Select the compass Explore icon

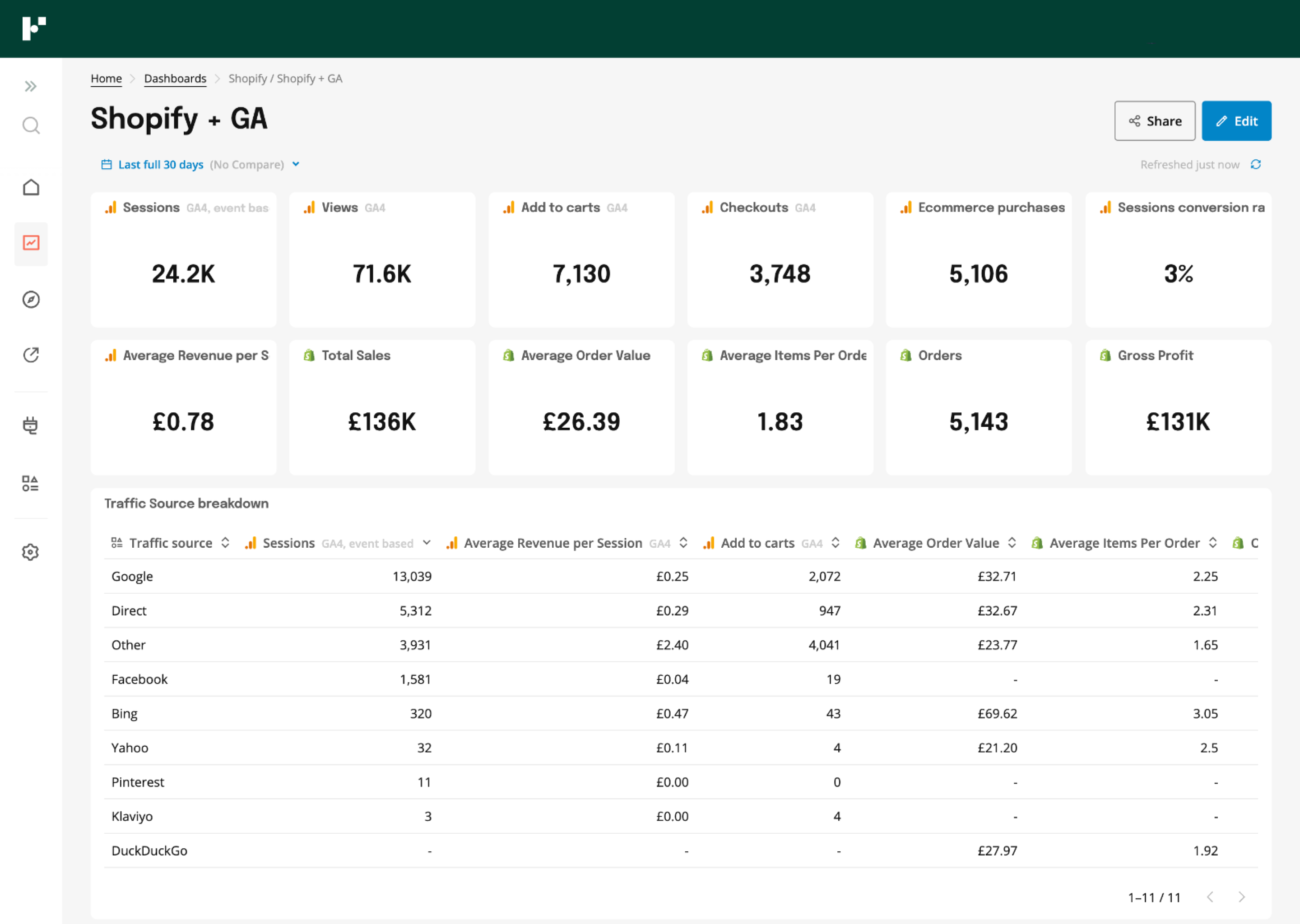coord(31,300)
